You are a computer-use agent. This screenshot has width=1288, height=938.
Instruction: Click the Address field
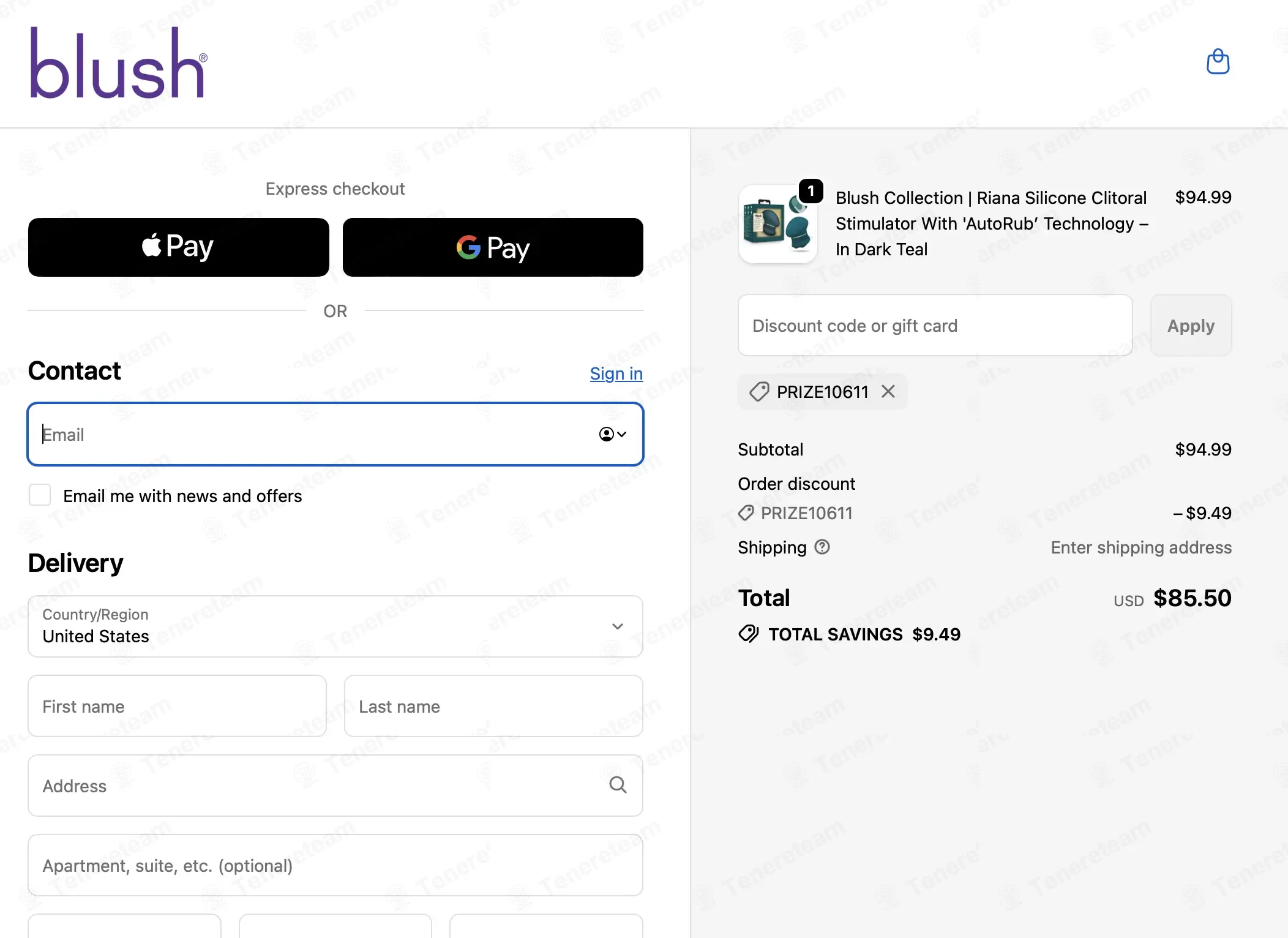point(335,786)
